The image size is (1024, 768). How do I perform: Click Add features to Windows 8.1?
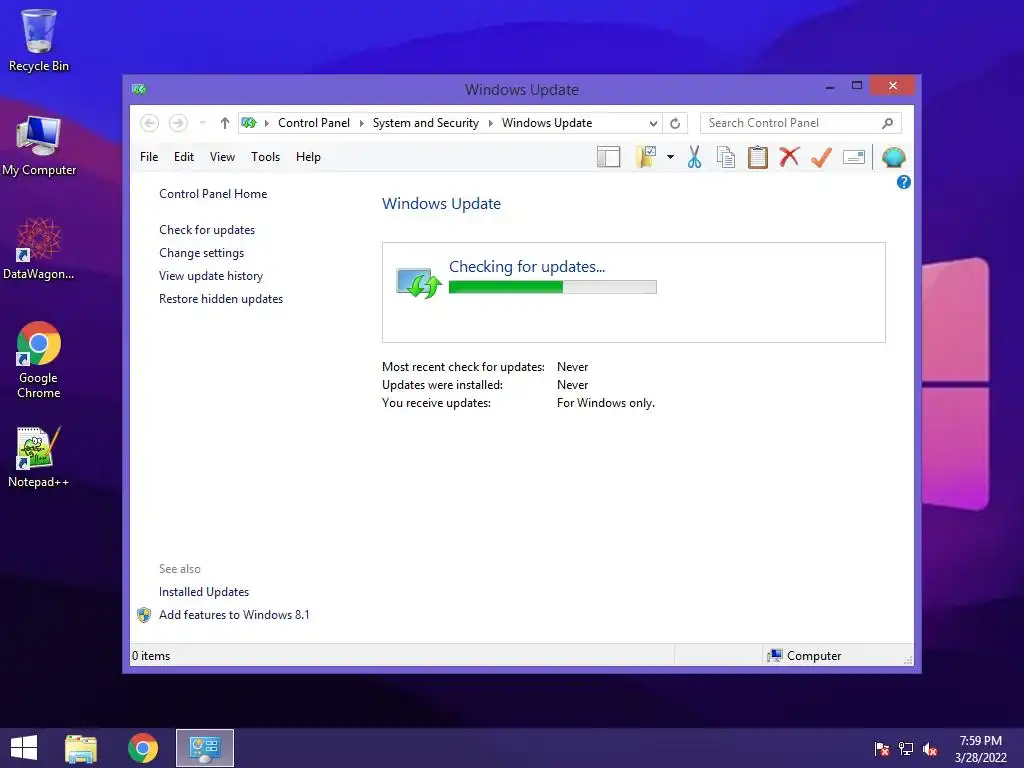coord(234,615)
